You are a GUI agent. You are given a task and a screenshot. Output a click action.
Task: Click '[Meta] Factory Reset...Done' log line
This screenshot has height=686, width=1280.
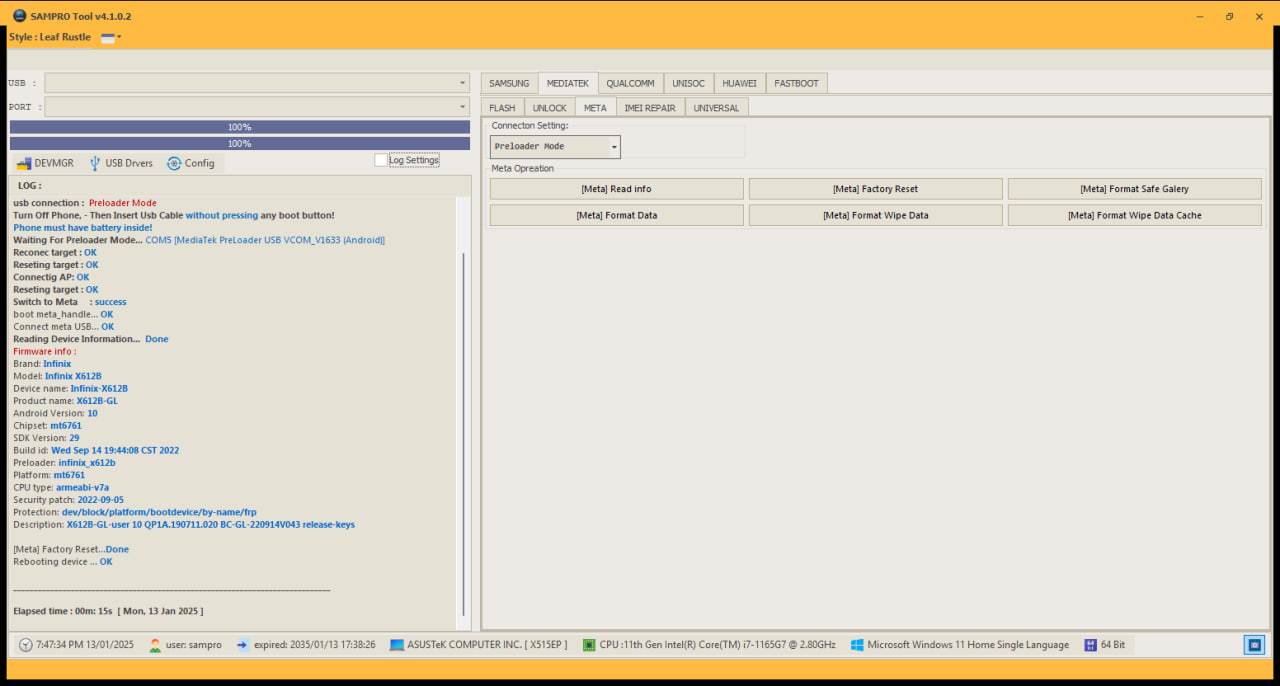coord(71,549)
